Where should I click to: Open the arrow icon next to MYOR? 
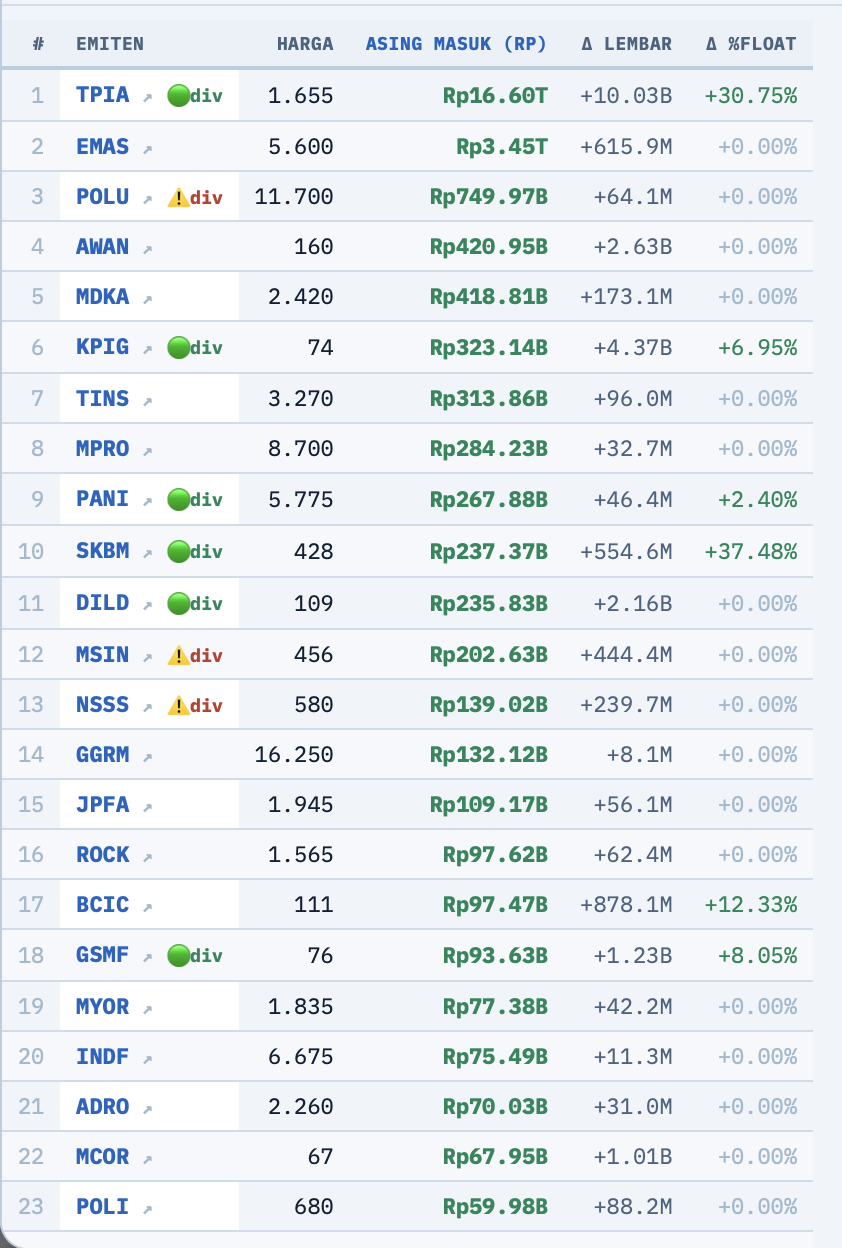(x=147, y=1009)
